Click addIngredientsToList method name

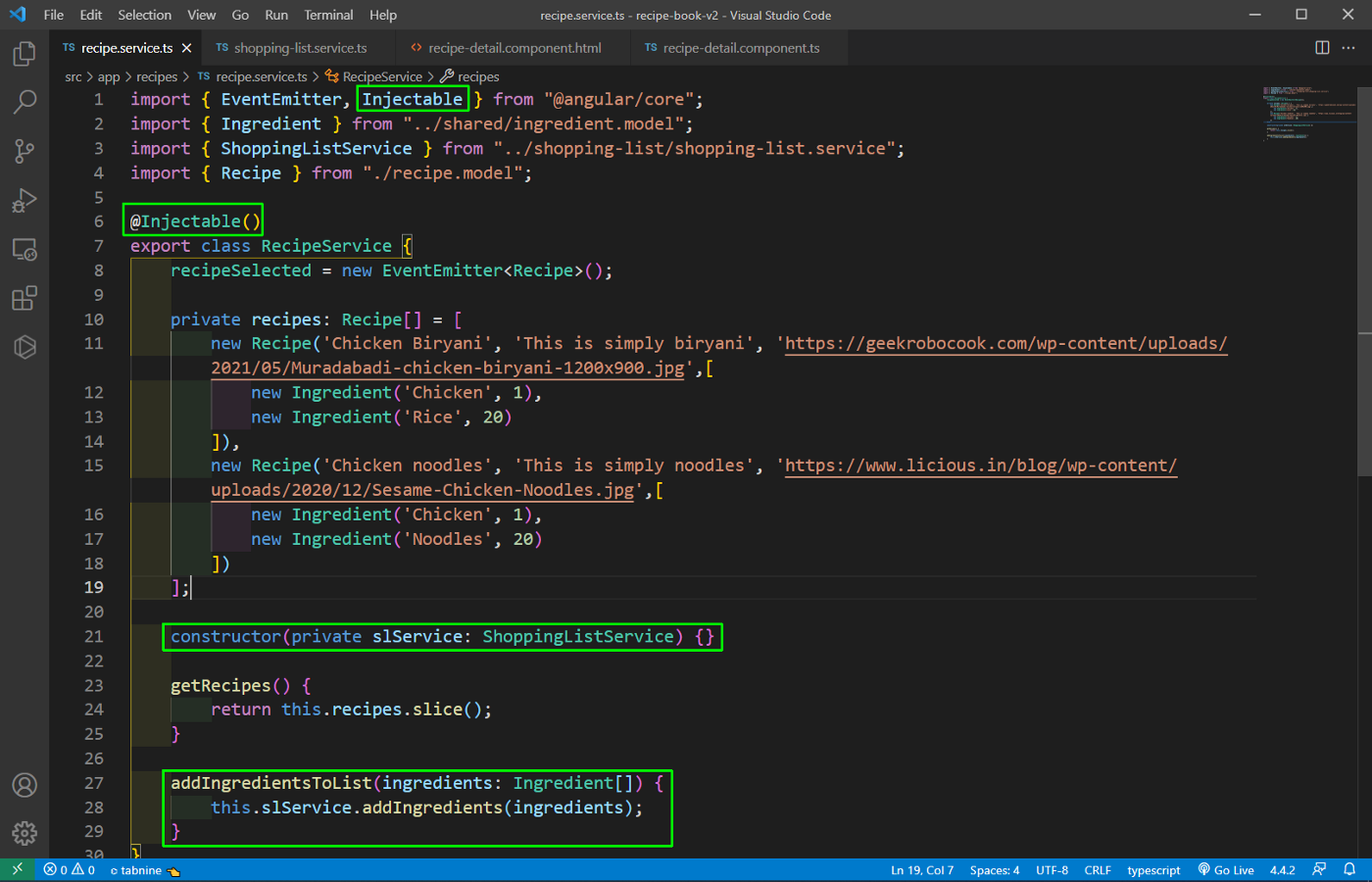pos(271,783)
